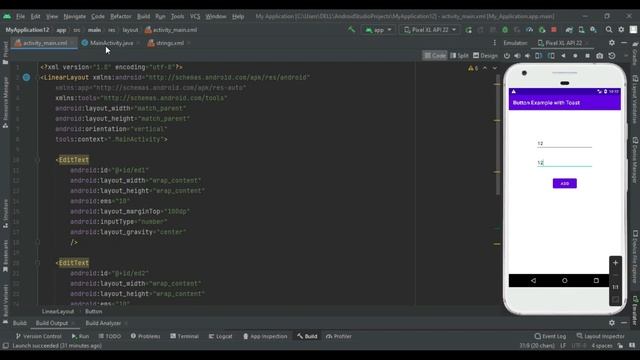Tap the ADD button in the emulator
This screenshot has width=640, height=360.
[x=564, y=183]
